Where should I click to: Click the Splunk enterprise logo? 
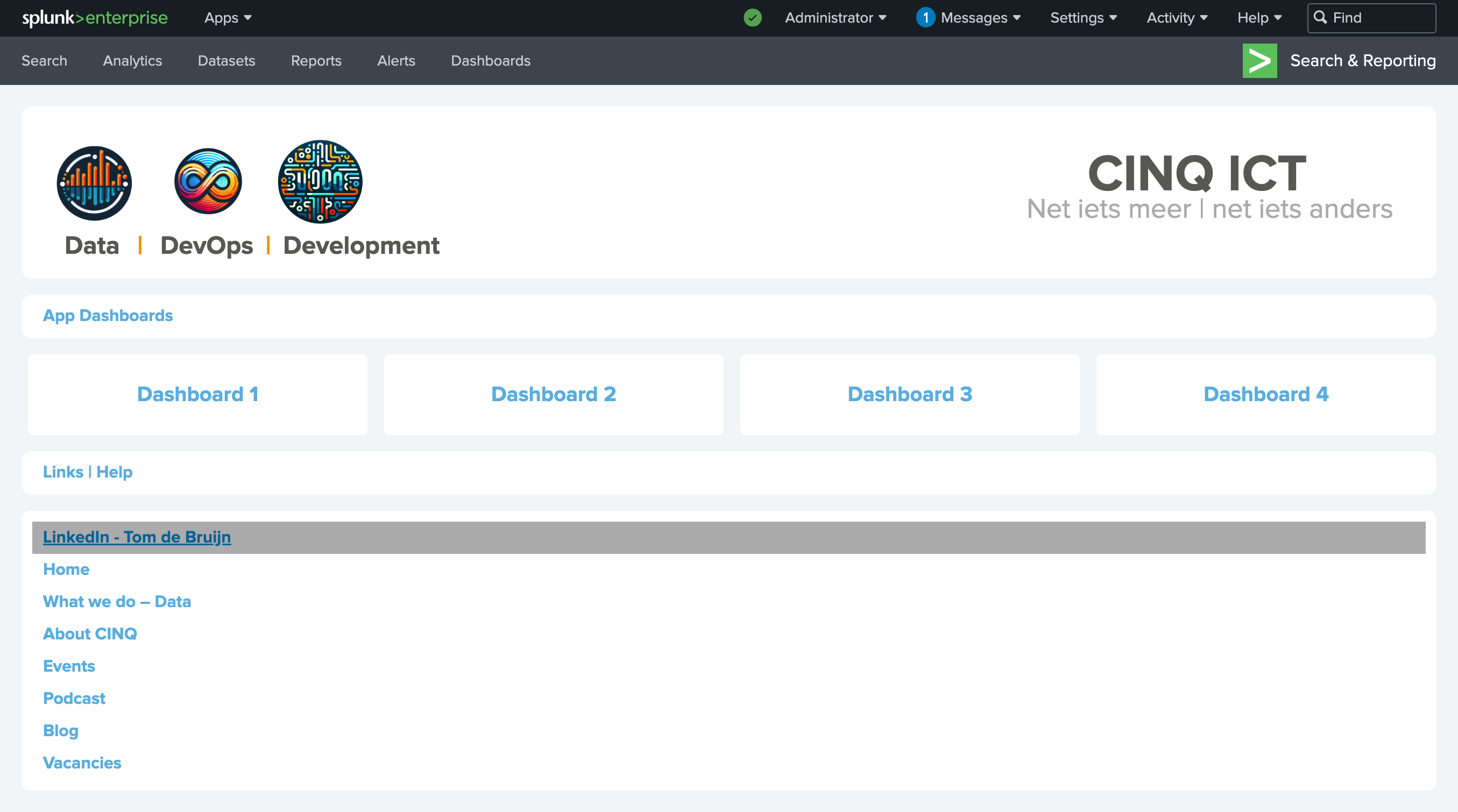(x=95, y=18)
